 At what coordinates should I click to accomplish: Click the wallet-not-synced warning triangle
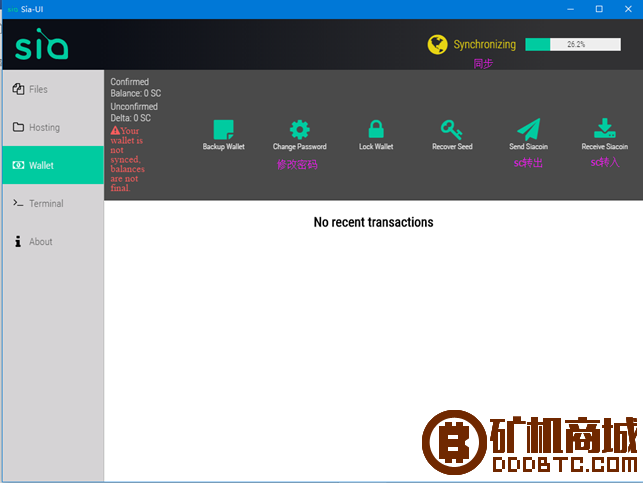[115, 130]
